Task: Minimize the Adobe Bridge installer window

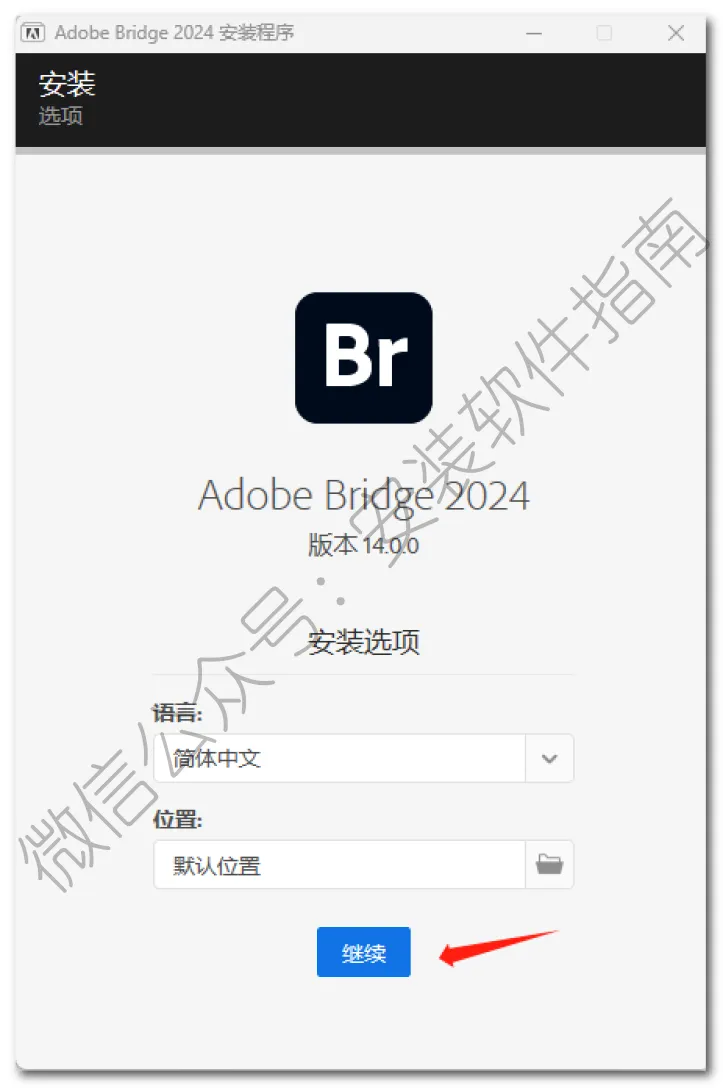Action: click(x=534, y=33)
